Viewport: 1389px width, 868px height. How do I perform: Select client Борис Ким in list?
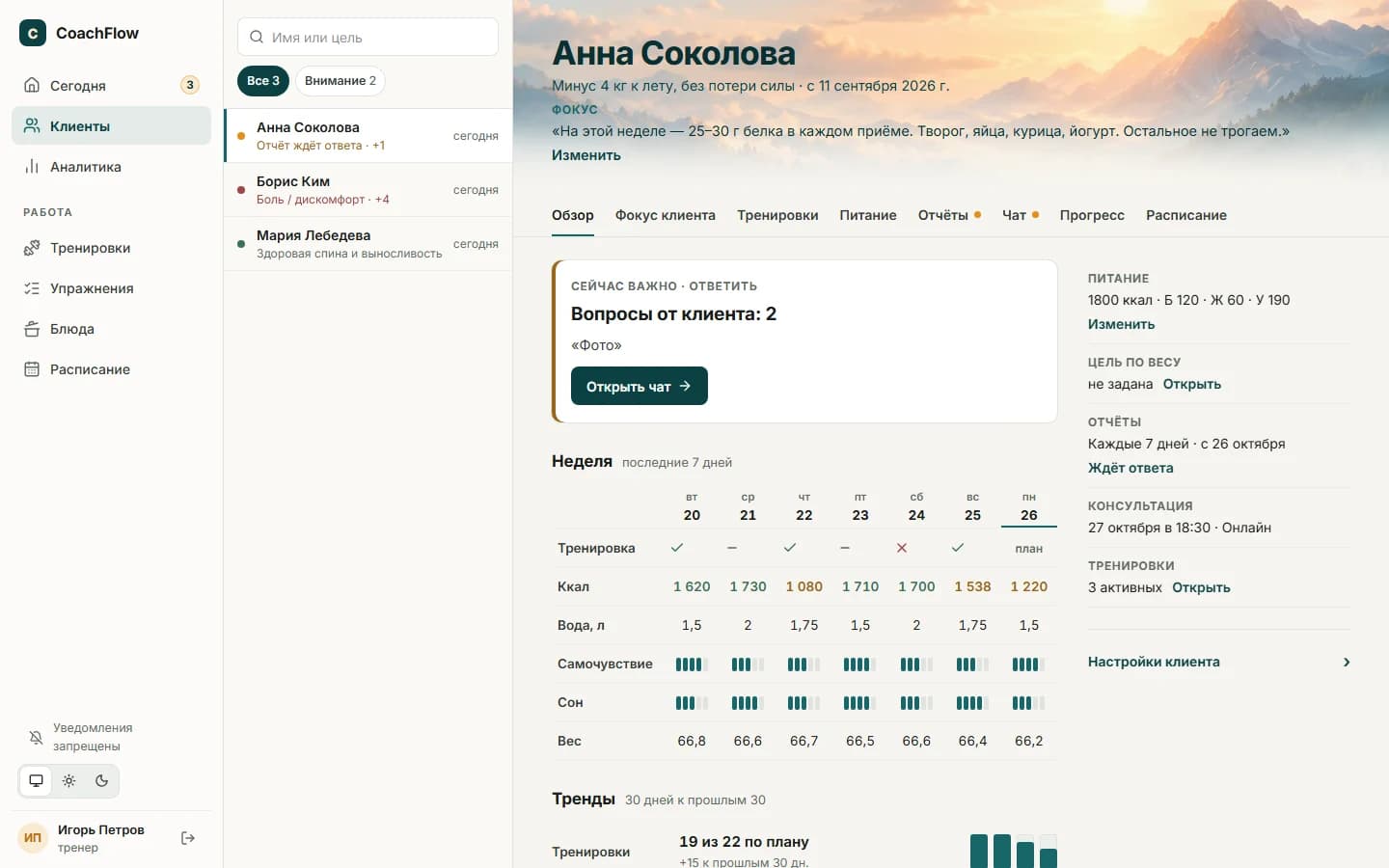click(368, 190)
